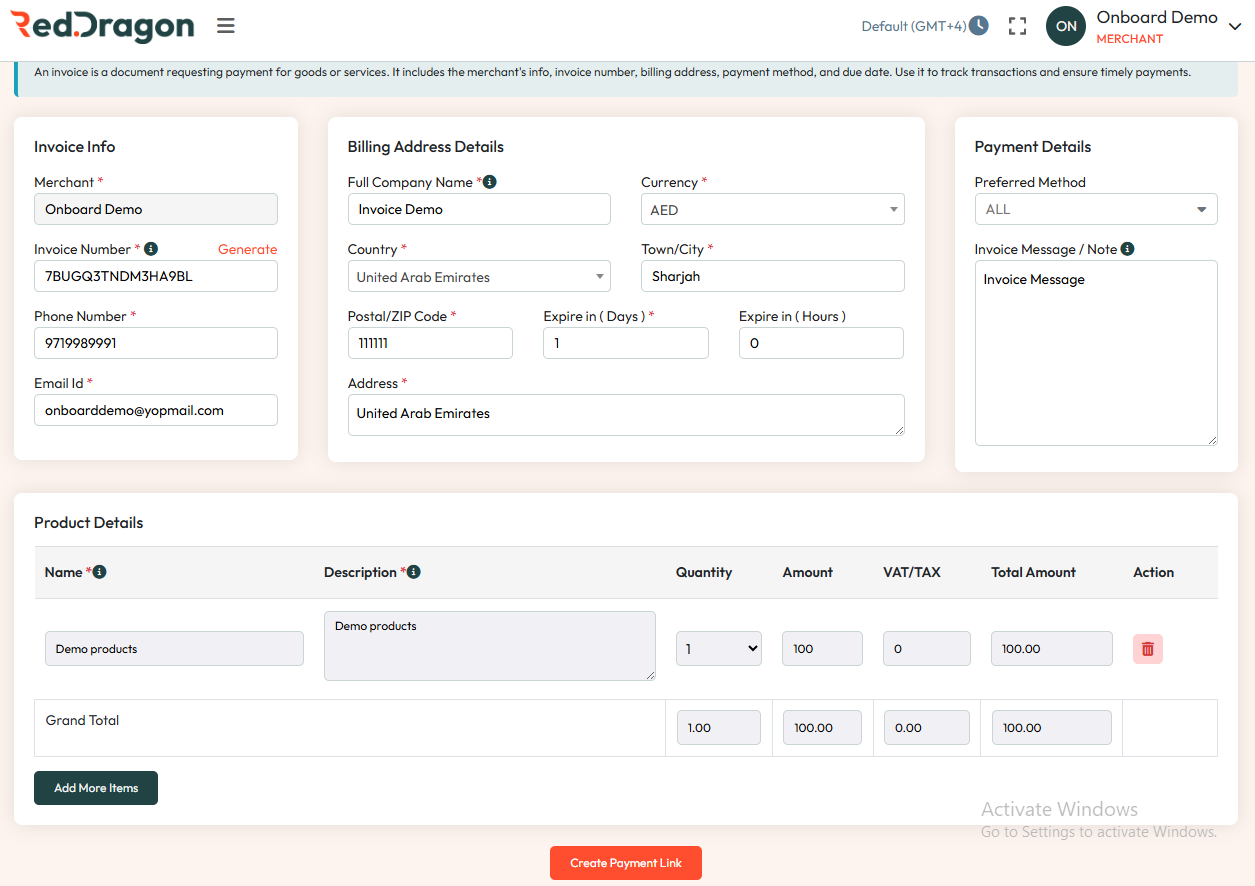The width and height of the screenshot is (1255, 886).
Task: Click the Generate invoice number link
Action: [247, 249]
